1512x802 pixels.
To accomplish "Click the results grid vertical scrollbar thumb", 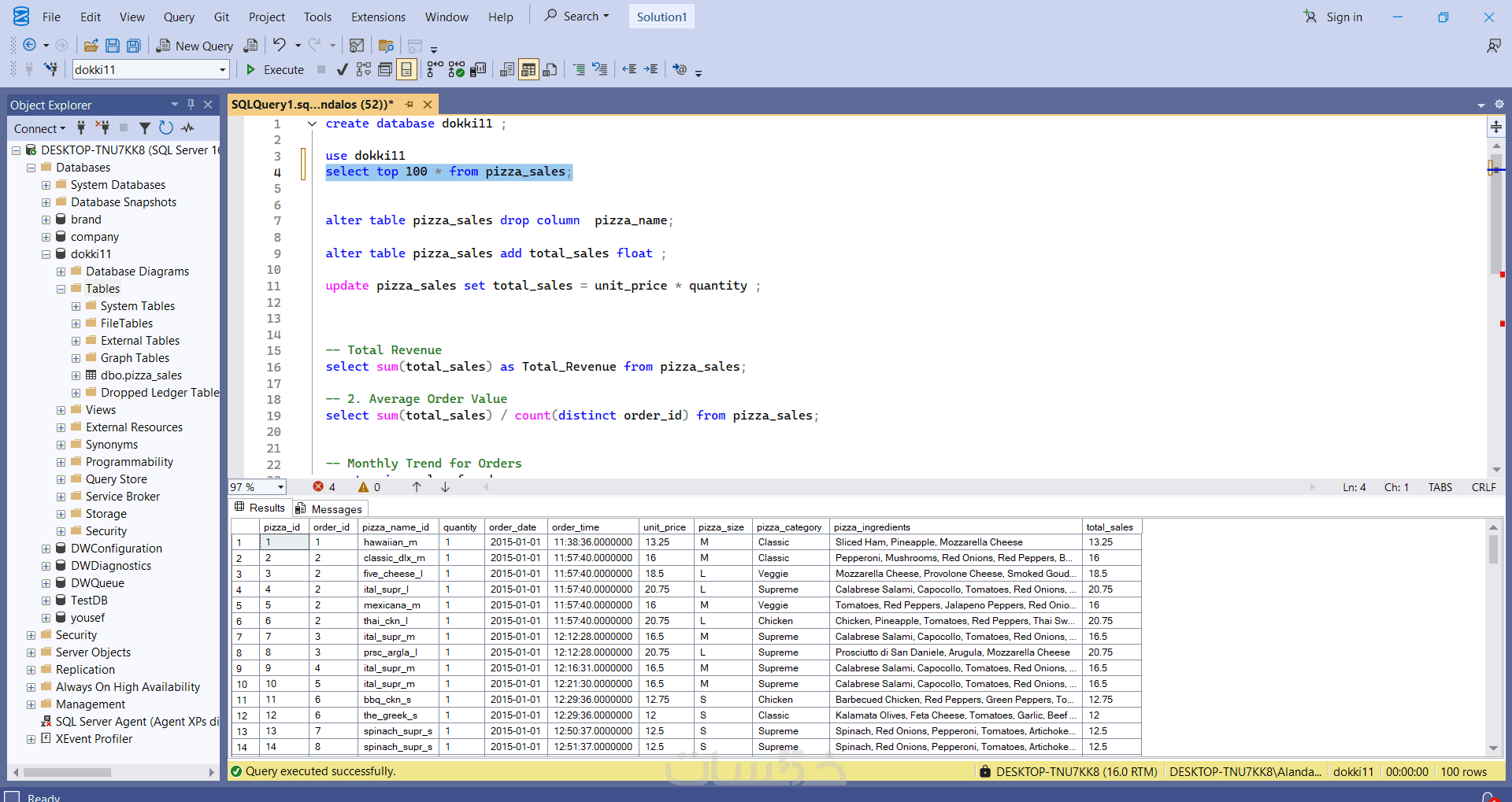I will pos(1493,549).
